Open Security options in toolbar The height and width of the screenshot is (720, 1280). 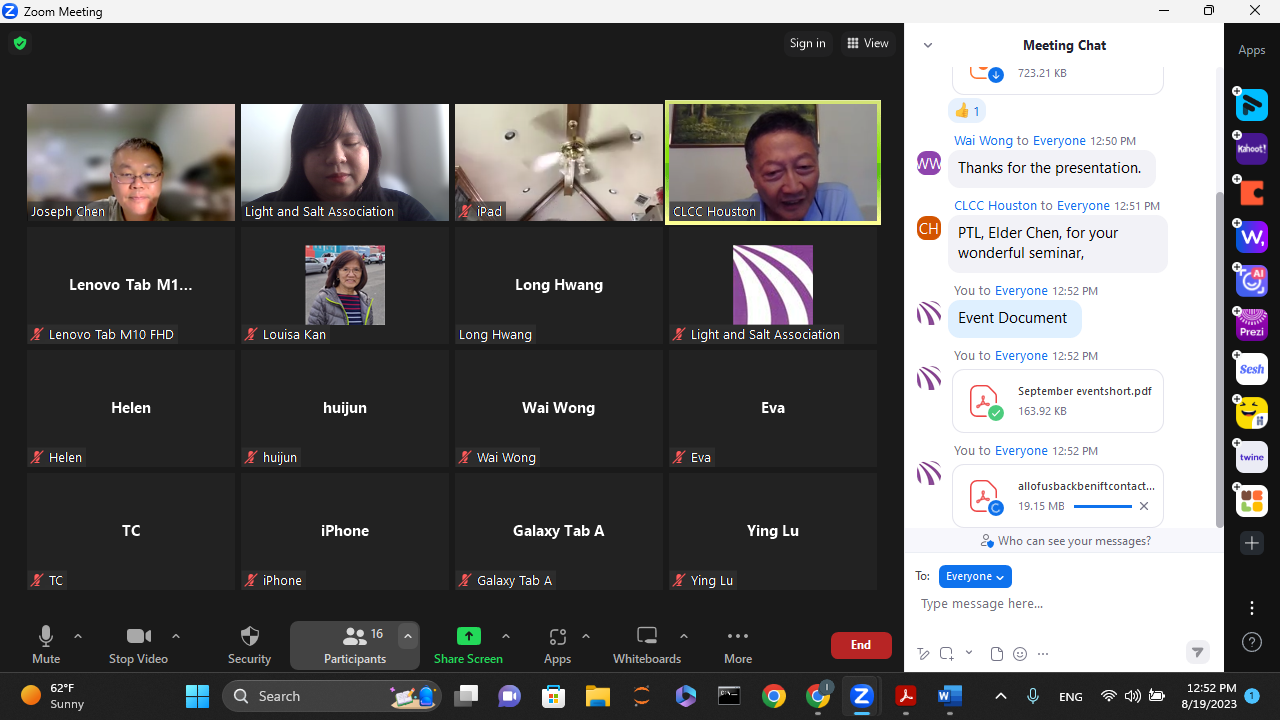(249, 645)
